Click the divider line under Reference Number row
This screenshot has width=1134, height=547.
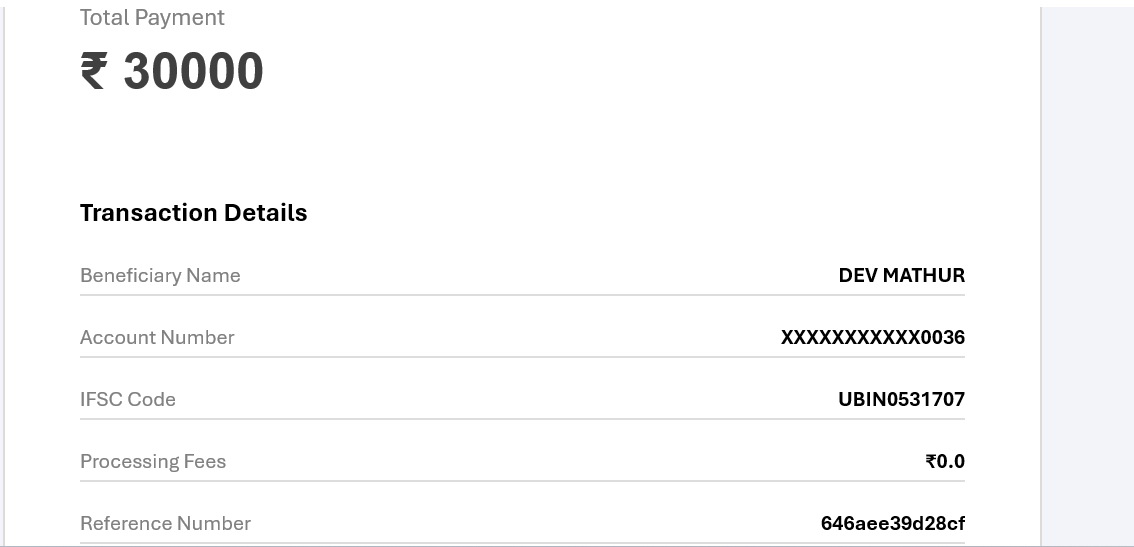522,543
